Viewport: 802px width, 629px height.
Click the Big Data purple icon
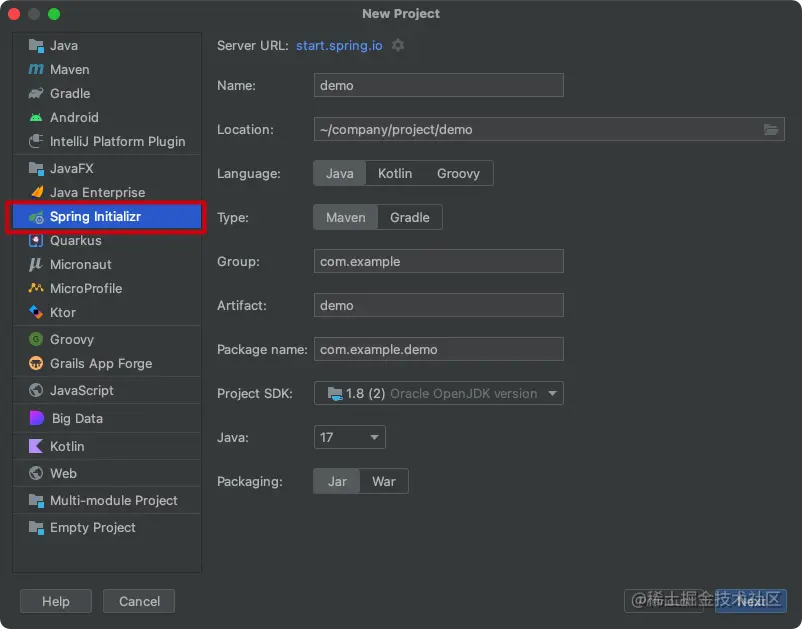pos(37,418)
